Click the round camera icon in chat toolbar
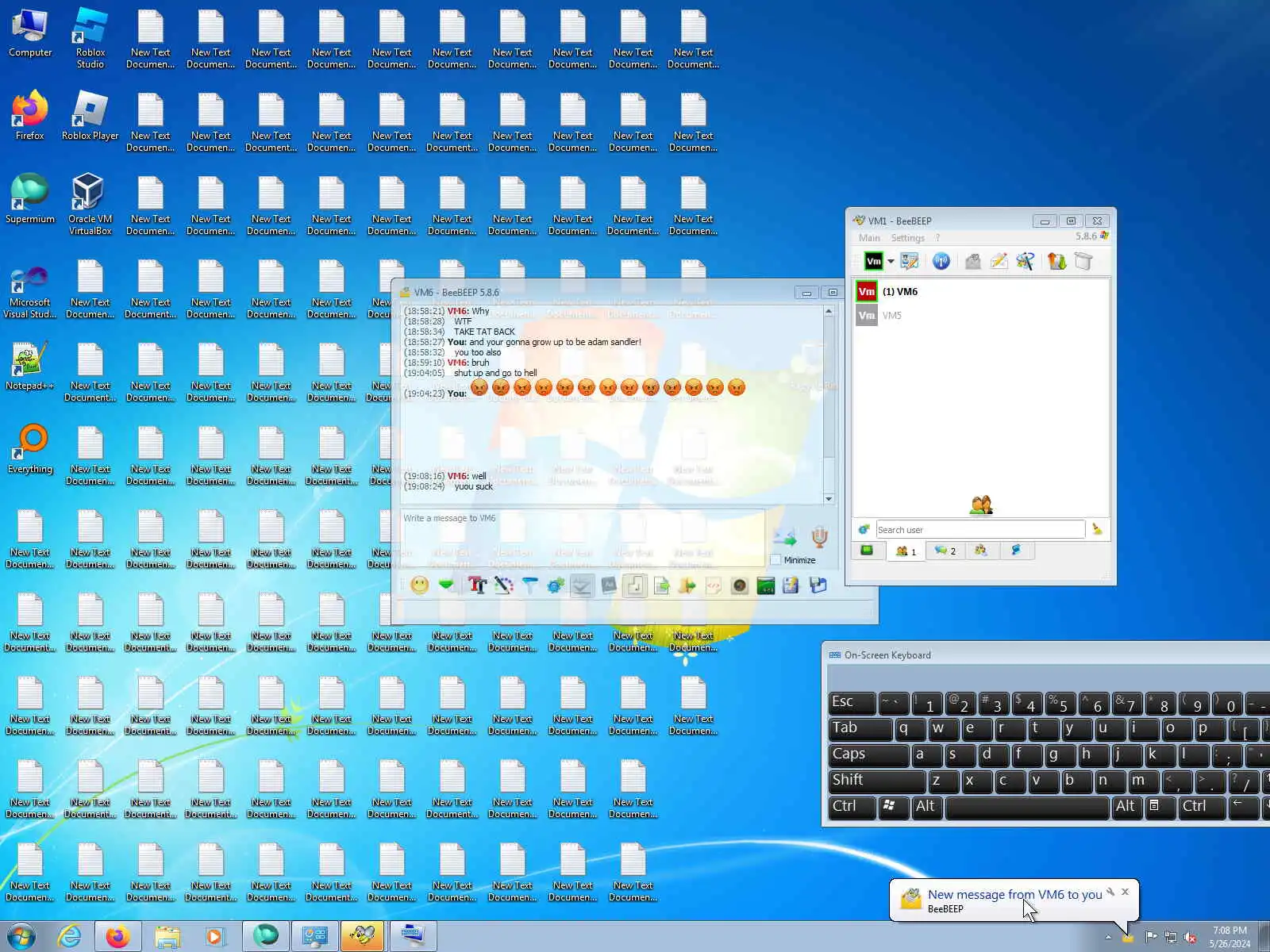This screenshot has height=952, width=1270. click(x=739, y=585)
